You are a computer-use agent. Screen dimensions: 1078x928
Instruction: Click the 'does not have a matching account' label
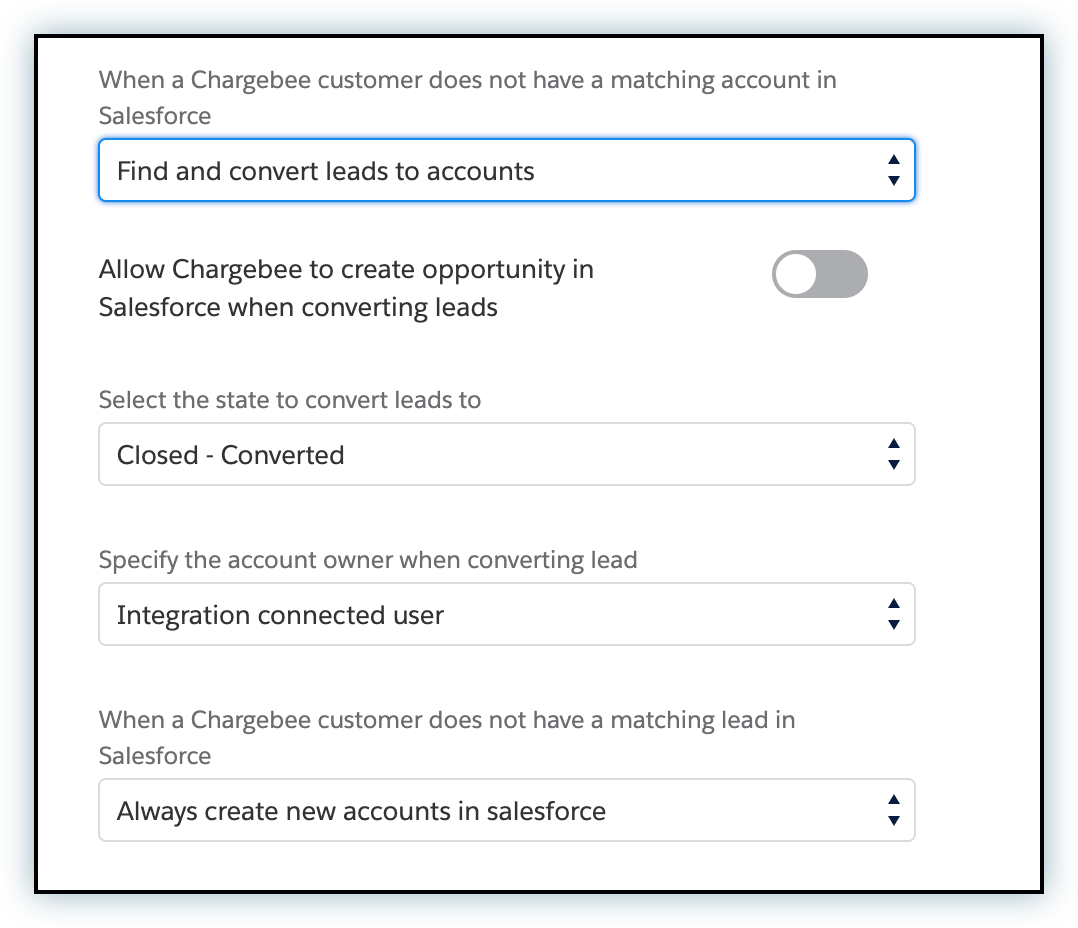tap(467, 80)
